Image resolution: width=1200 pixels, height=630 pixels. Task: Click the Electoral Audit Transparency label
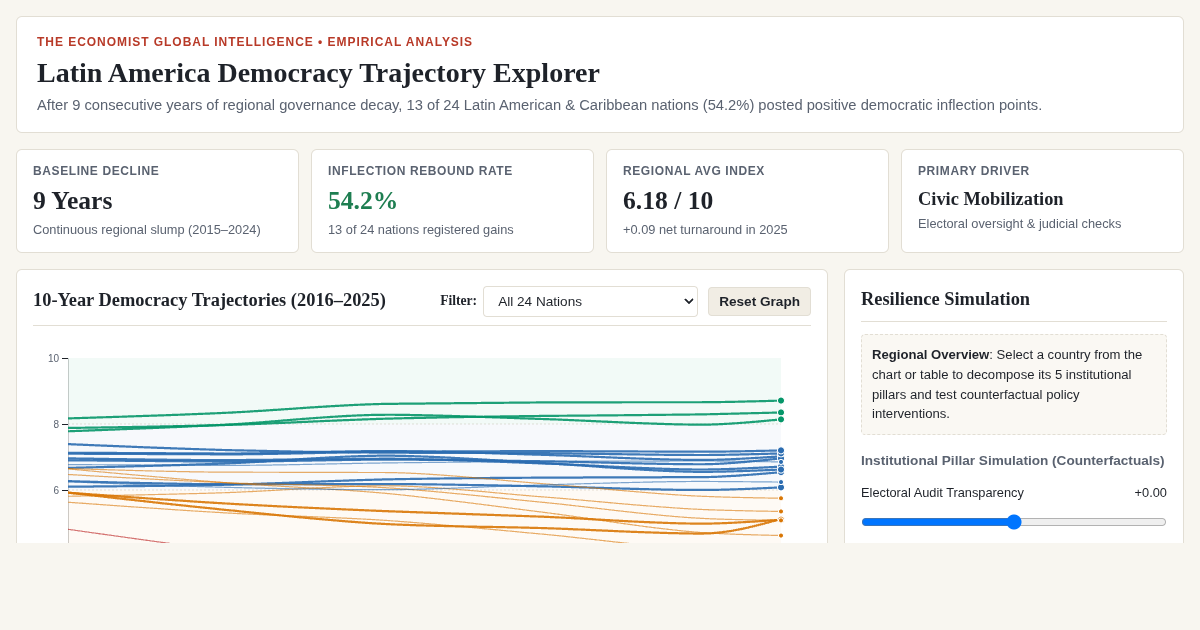[942, 493]
